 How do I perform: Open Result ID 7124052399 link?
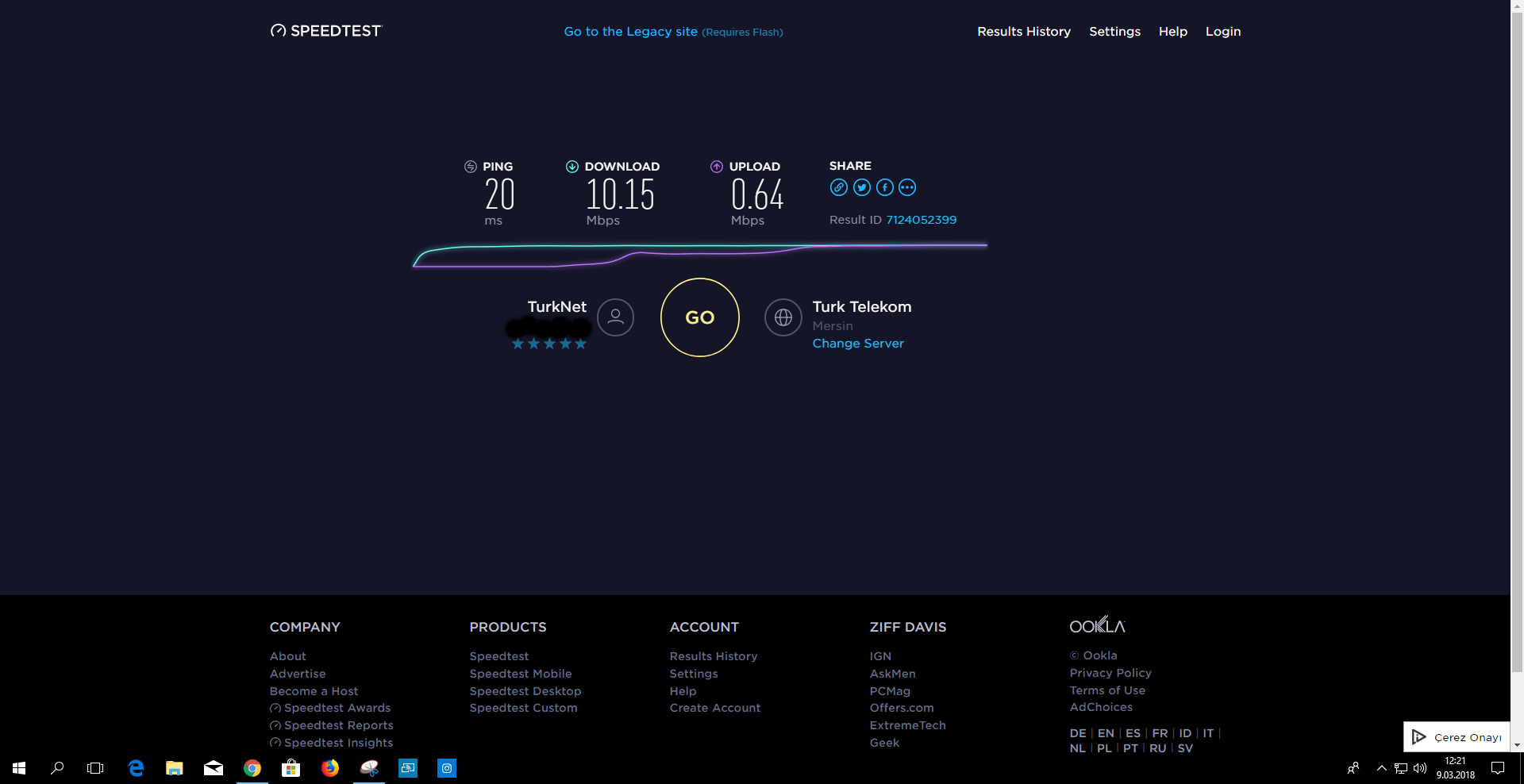point(921,220)
